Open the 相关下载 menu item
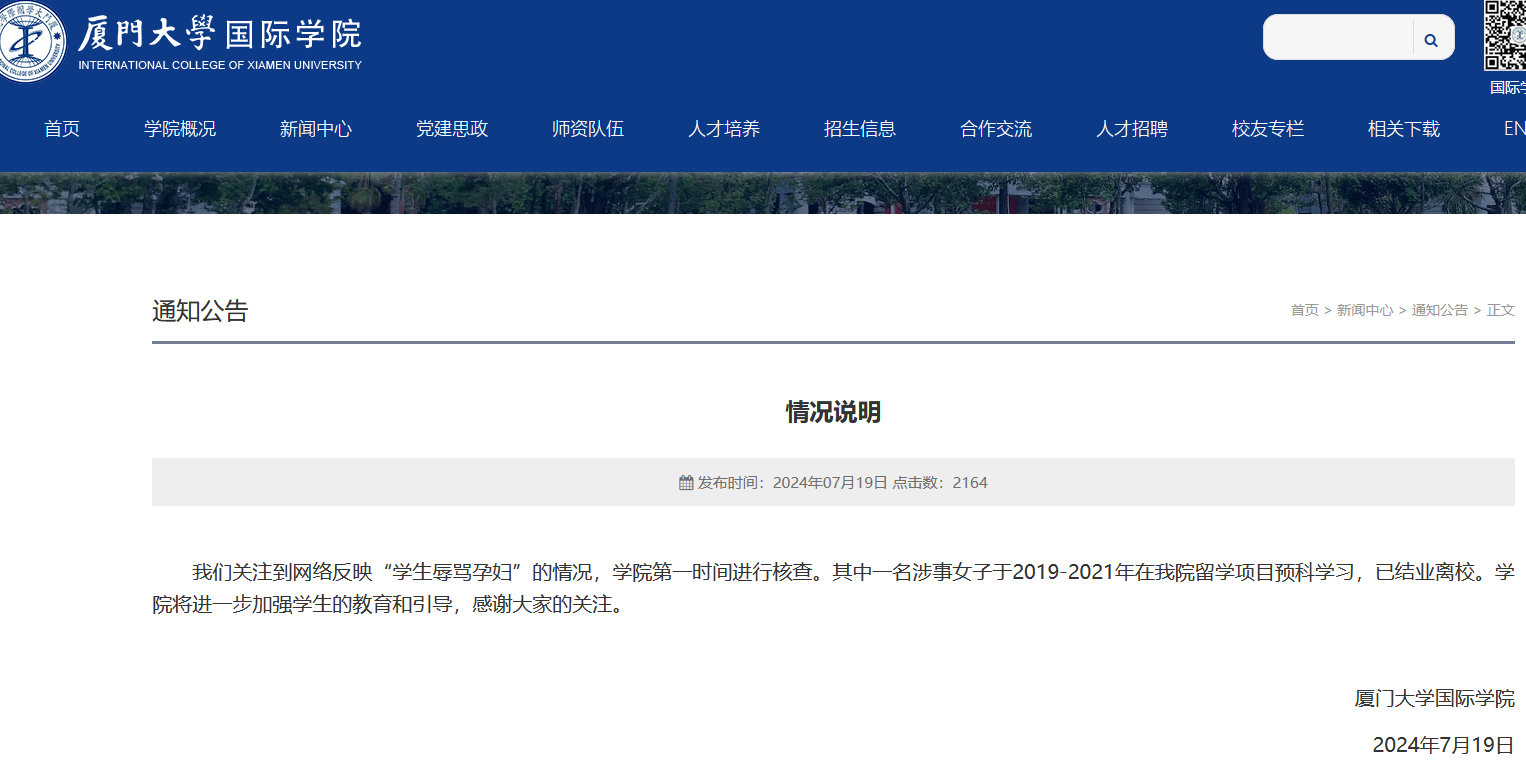The height and width of the screenshot is (773, 1526). tap(1404, 129)
